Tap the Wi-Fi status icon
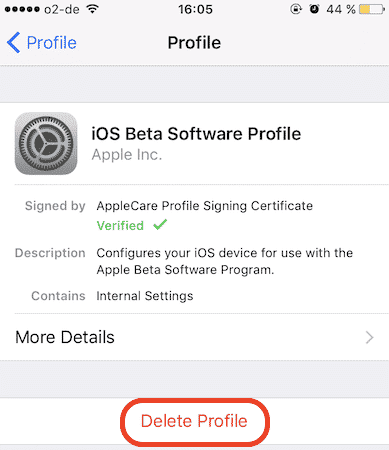 tap(92, 9)
